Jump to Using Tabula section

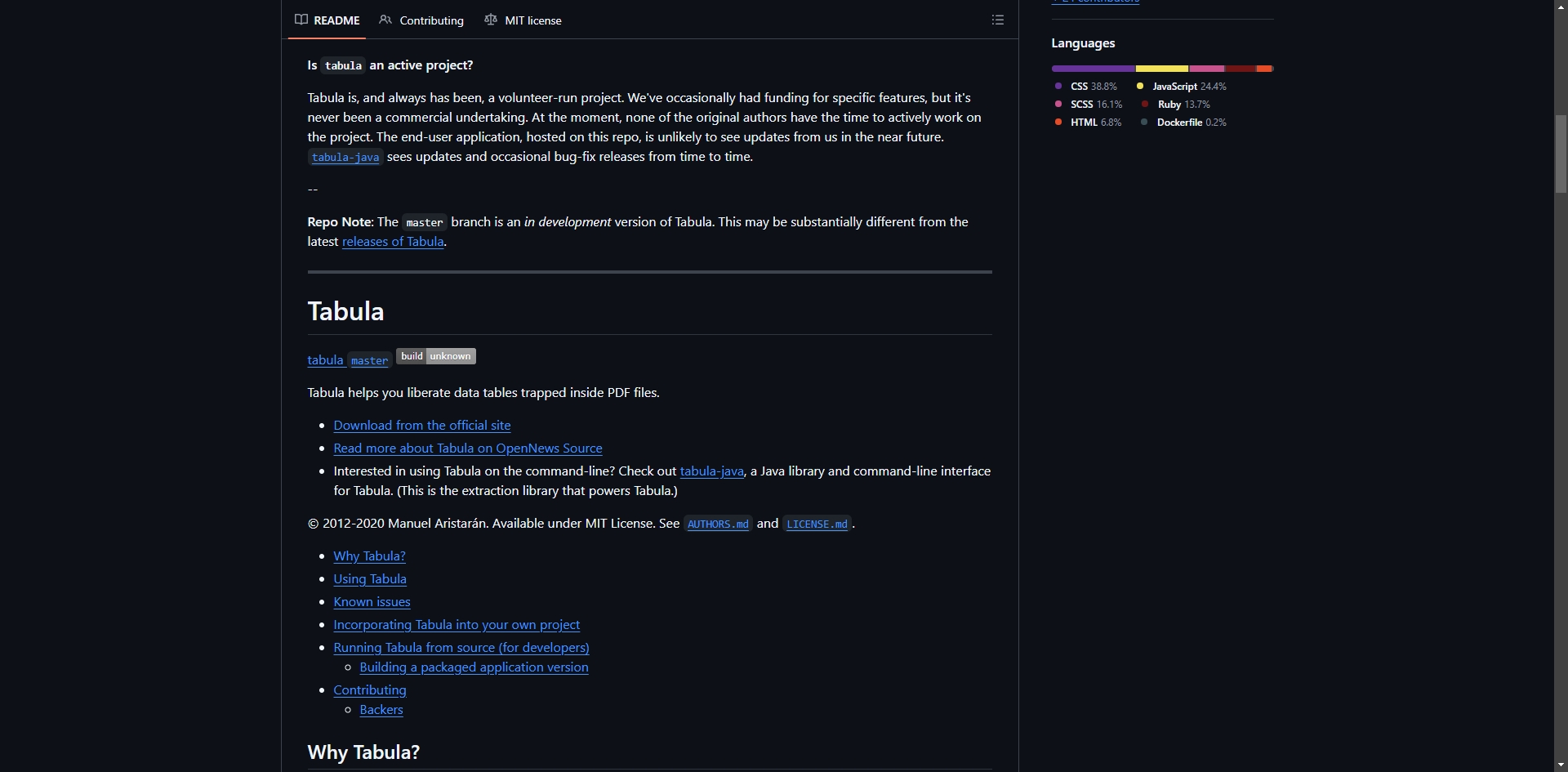[x=370, y=579]
